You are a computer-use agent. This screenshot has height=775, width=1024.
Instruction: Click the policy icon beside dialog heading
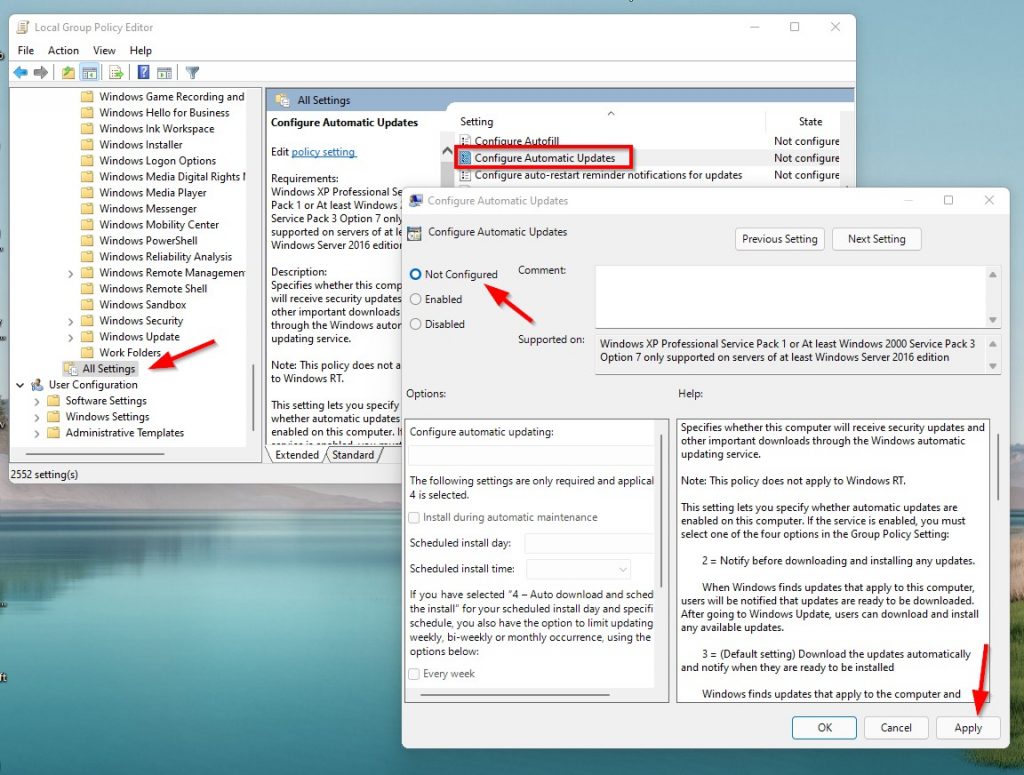414,233
